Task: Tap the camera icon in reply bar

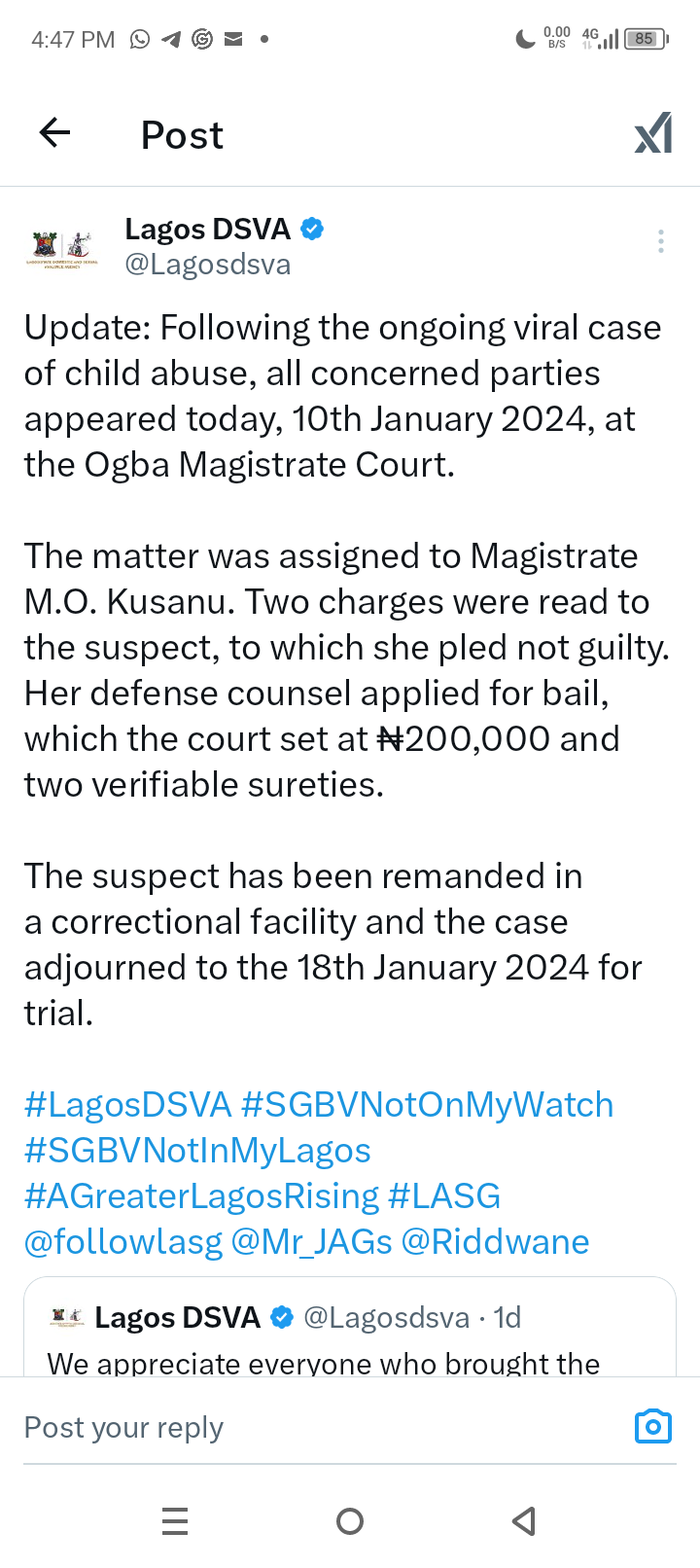Action: click(652, 1426)
